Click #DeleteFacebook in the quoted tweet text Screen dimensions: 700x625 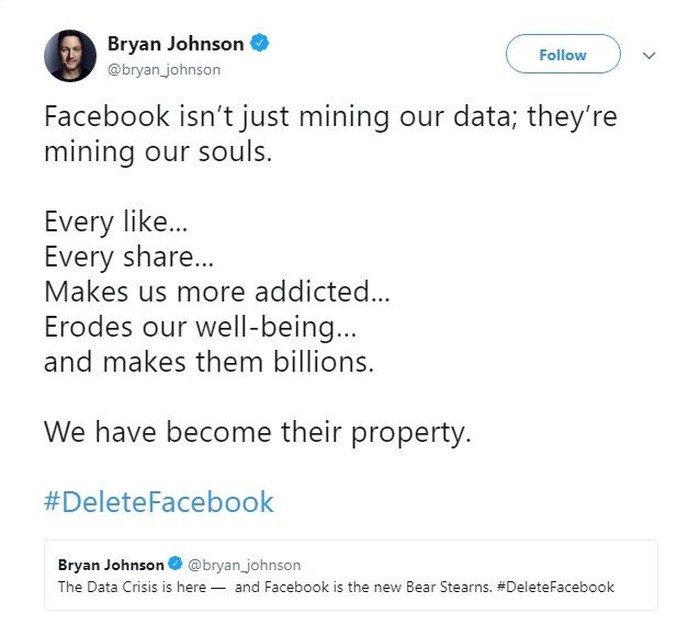pyautogui.click(x=555, y=587)
